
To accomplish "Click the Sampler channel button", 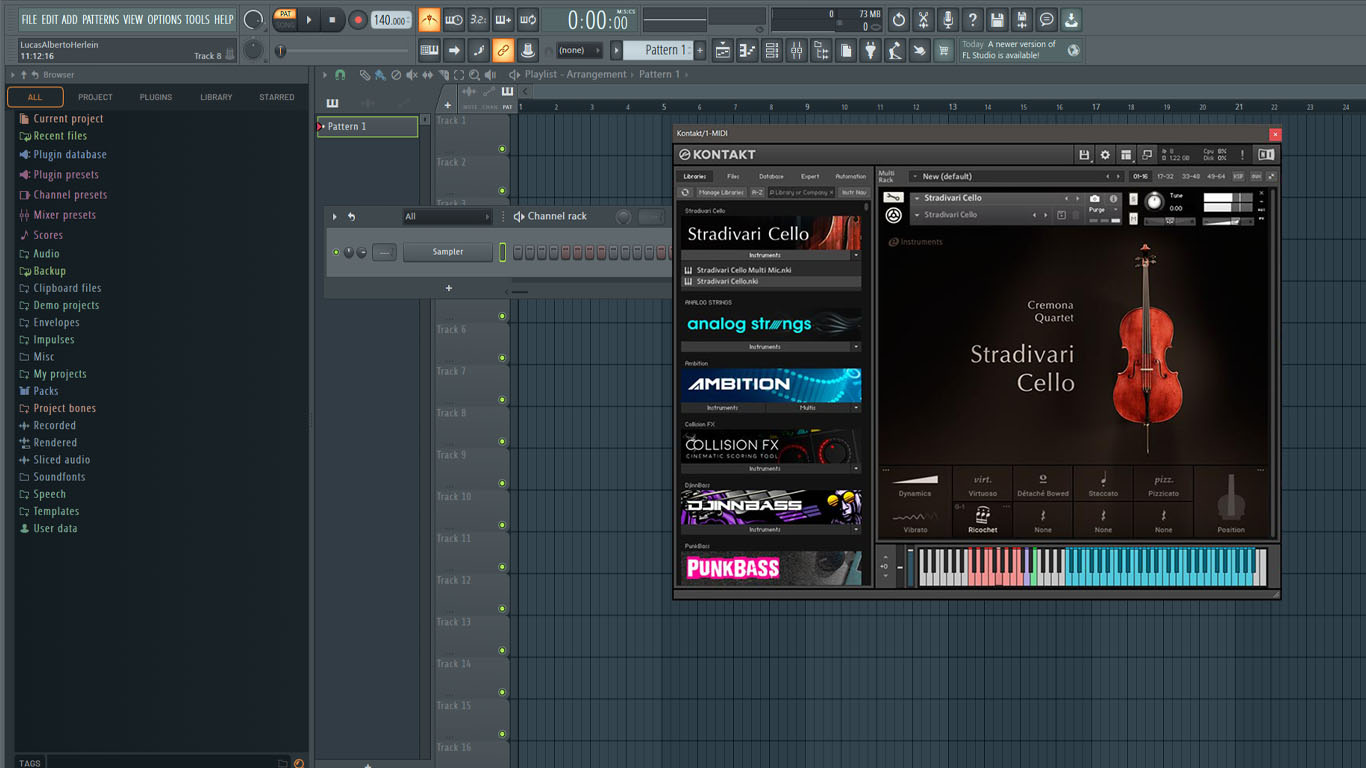I will pyautogui.click(x=448, y=252).
